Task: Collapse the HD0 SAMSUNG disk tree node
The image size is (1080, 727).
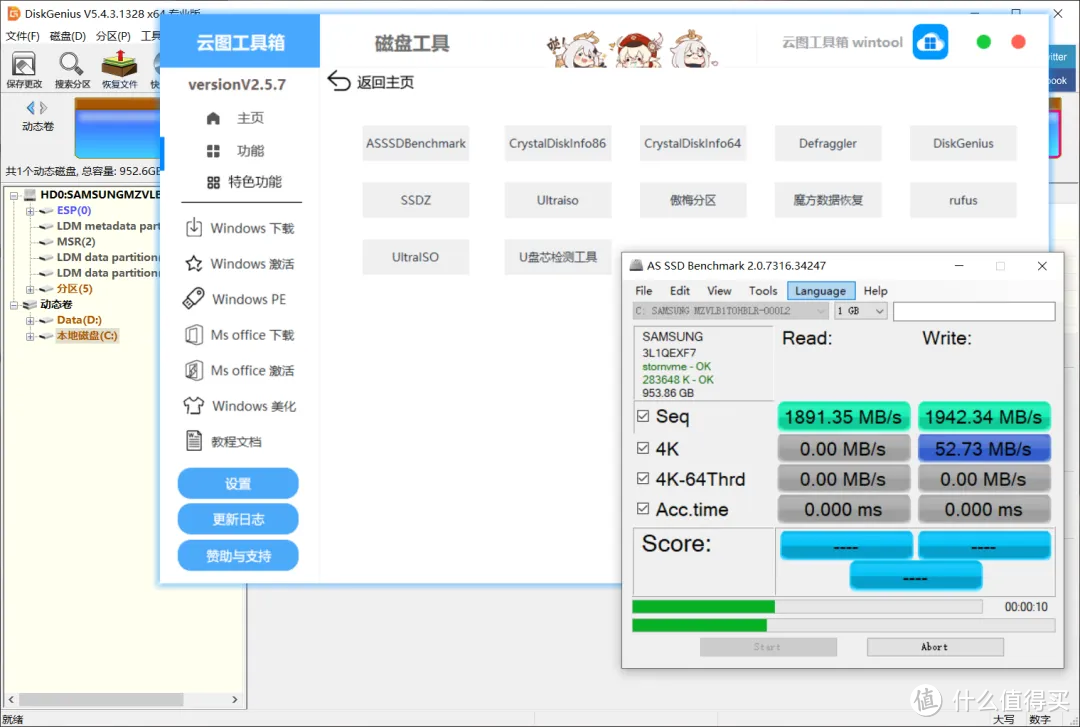Action: (x=14, y=196)
